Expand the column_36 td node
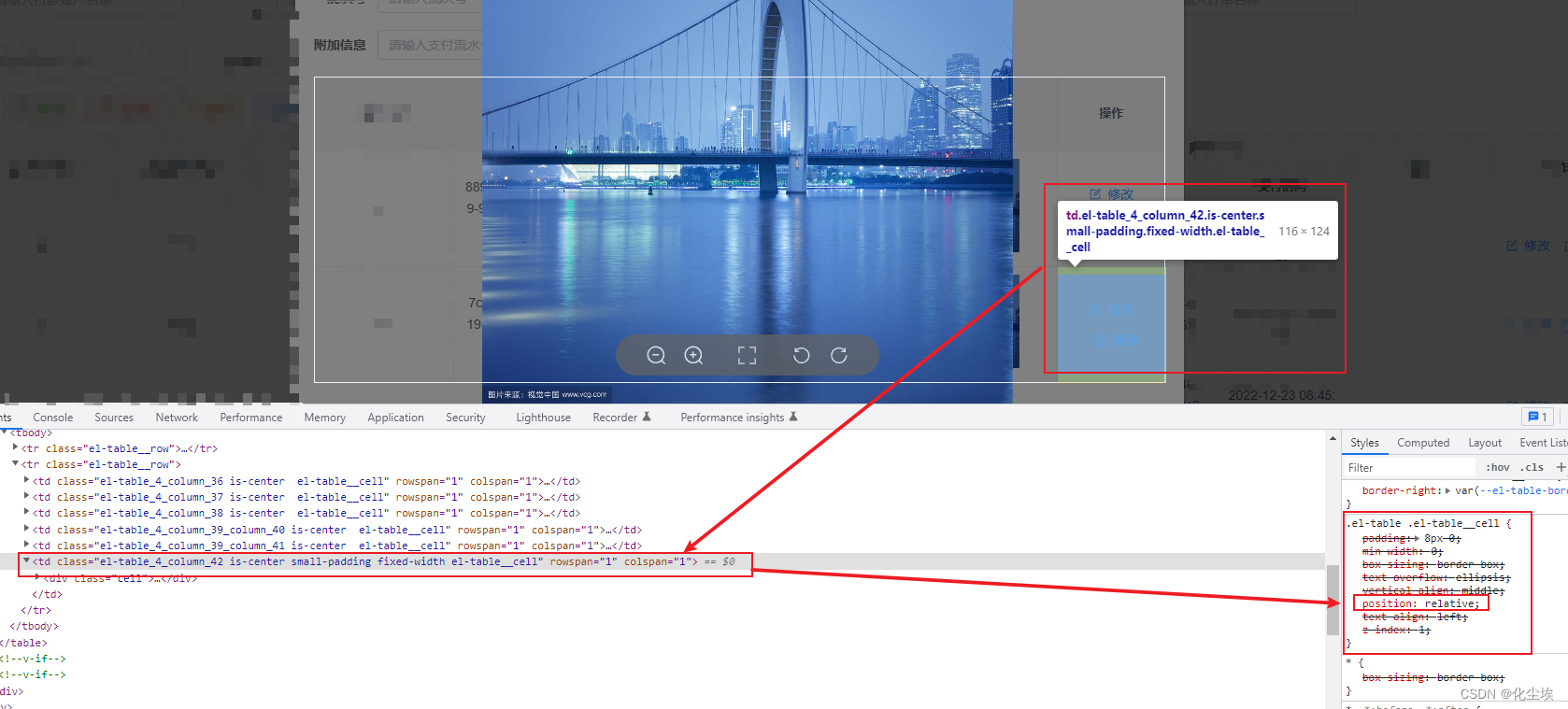The width and height of the screenshot is (1568, 709). pos(26,480)
